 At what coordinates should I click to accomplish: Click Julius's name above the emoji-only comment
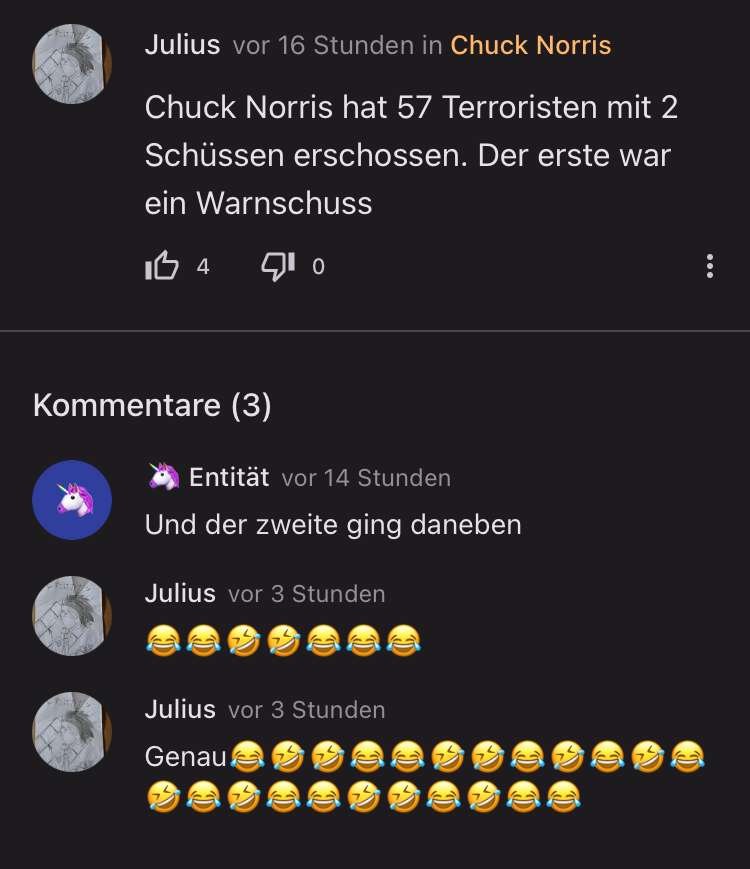tap(180, 594)
